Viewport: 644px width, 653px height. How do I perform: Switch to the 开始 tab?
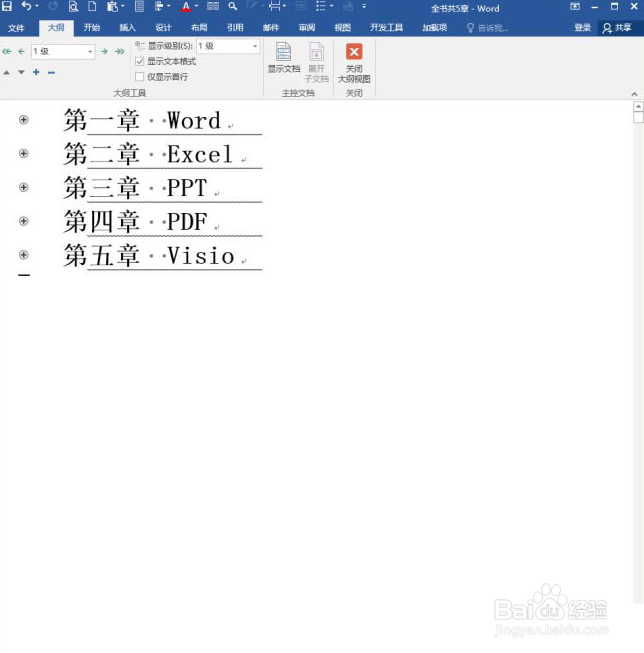tap(92, 28)
